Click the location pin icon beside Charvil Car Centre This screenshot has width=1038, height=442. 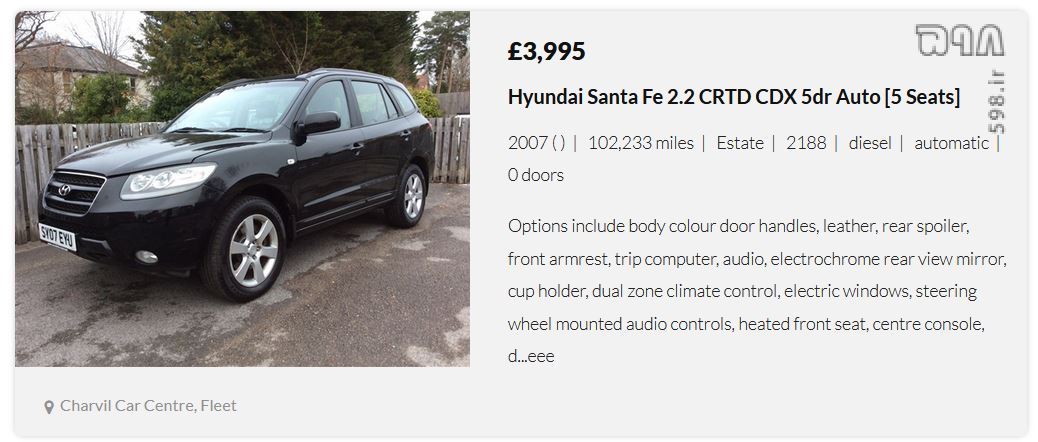48,406
